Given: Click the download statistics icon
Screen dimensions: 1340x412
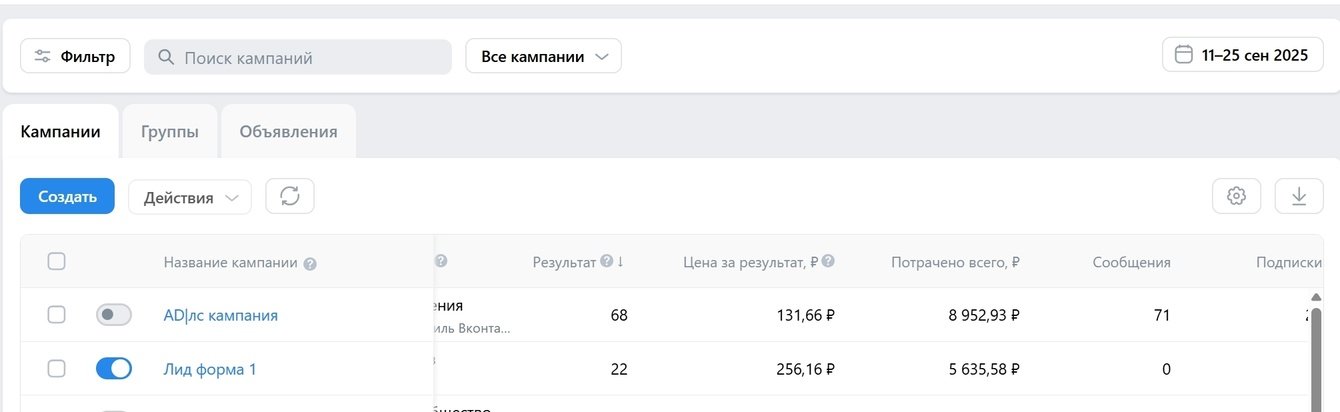Looking at the screenshot, I should click(1299, 197).
